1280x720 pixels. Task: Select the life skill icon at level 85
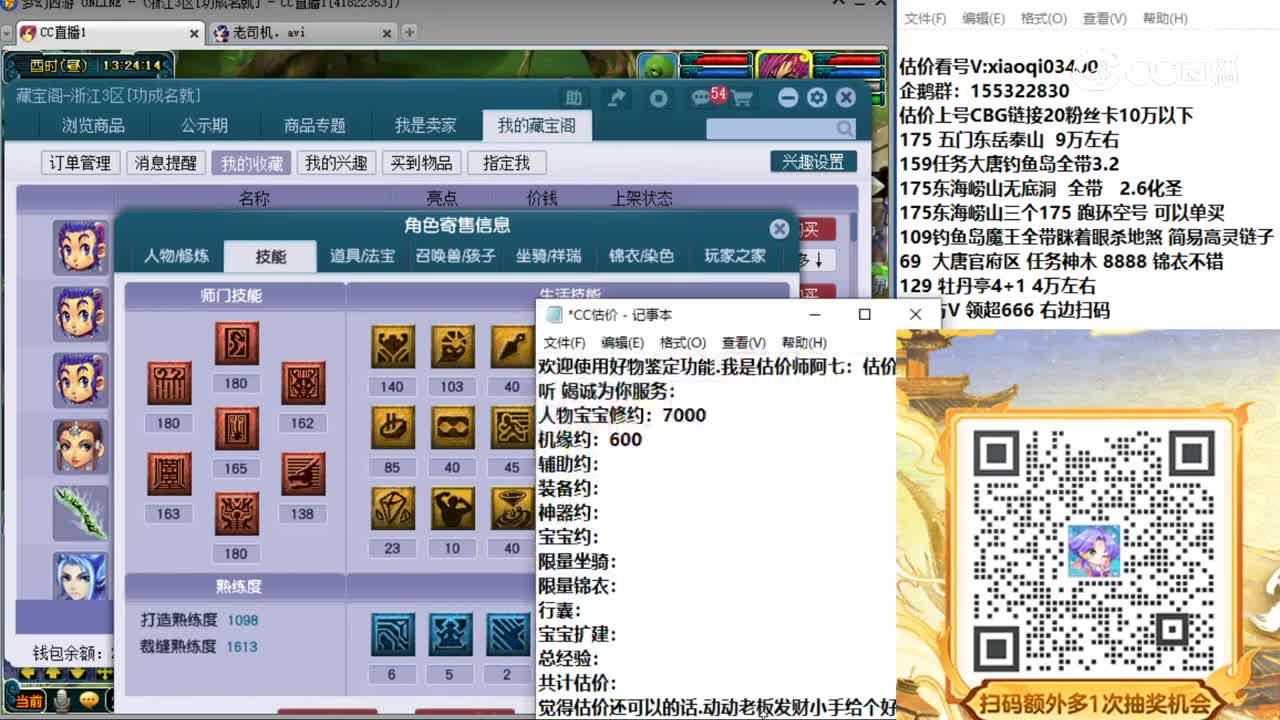click(x=392, y=428)
